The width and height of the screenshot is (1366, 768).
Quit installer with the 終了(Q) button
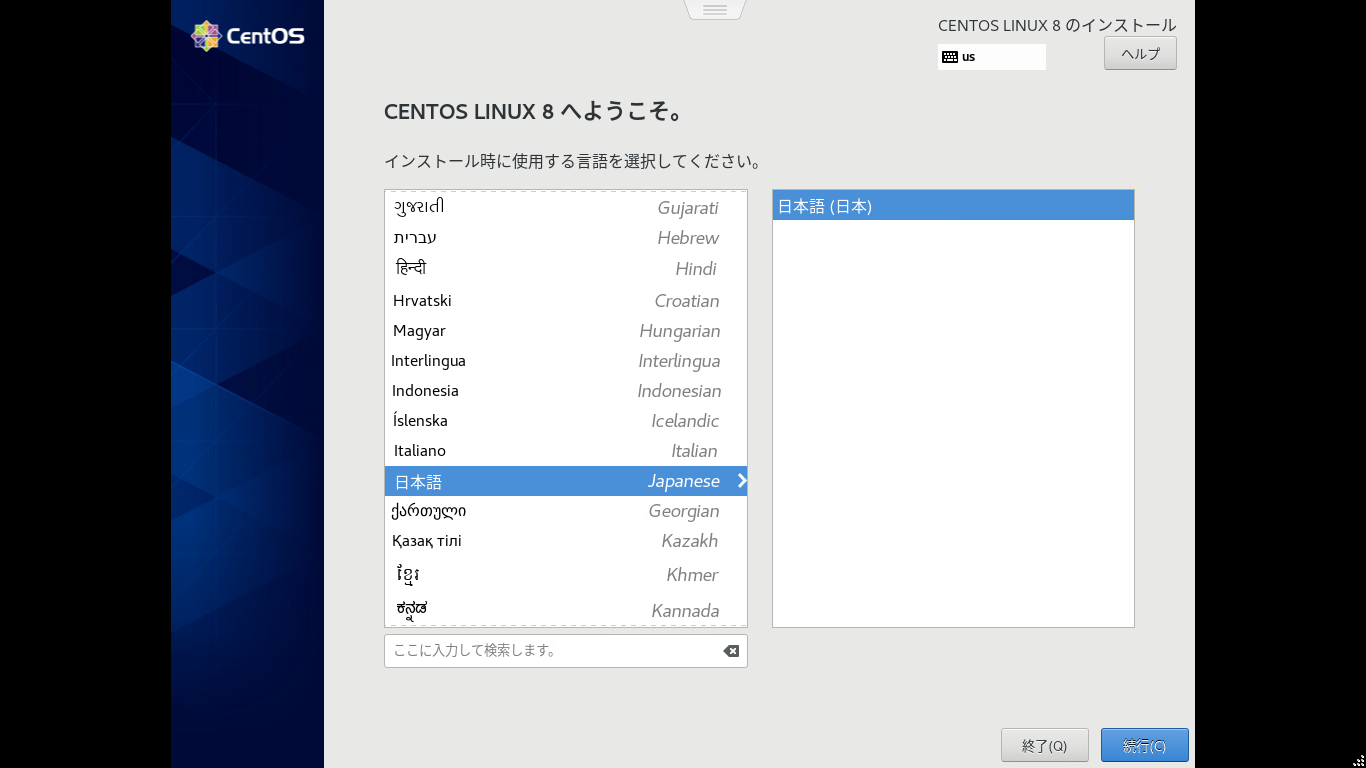(x=1045, y=746)
